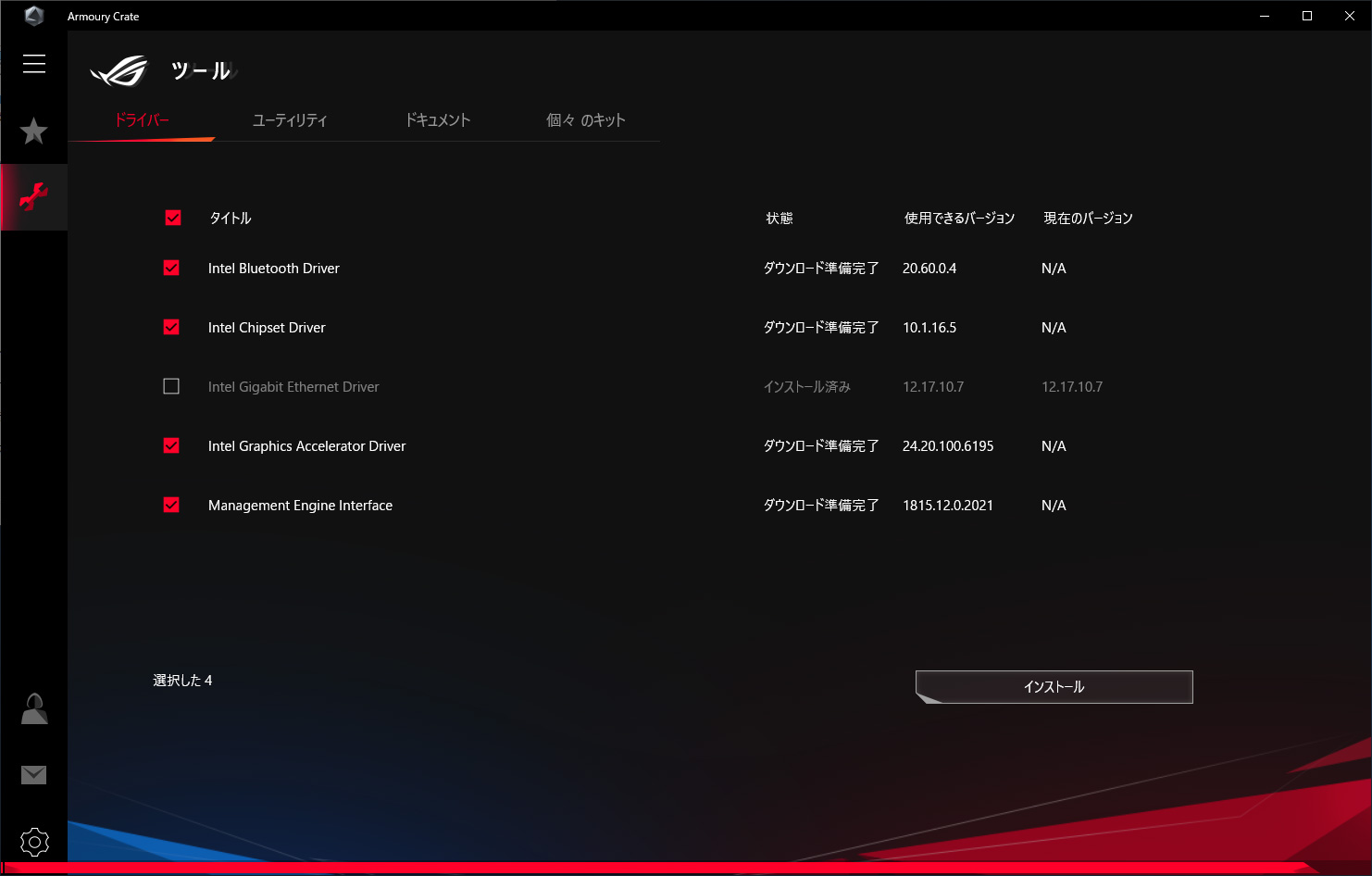Click available version 24.20.100.6195
Screen dimensions: 1372x876
pos(948,446)
